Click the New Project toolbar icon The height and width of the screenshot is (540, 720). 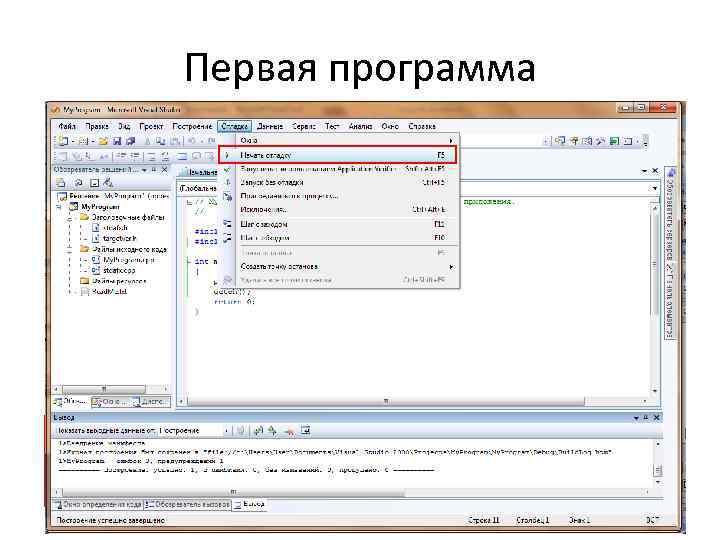[x=63, y=141]
